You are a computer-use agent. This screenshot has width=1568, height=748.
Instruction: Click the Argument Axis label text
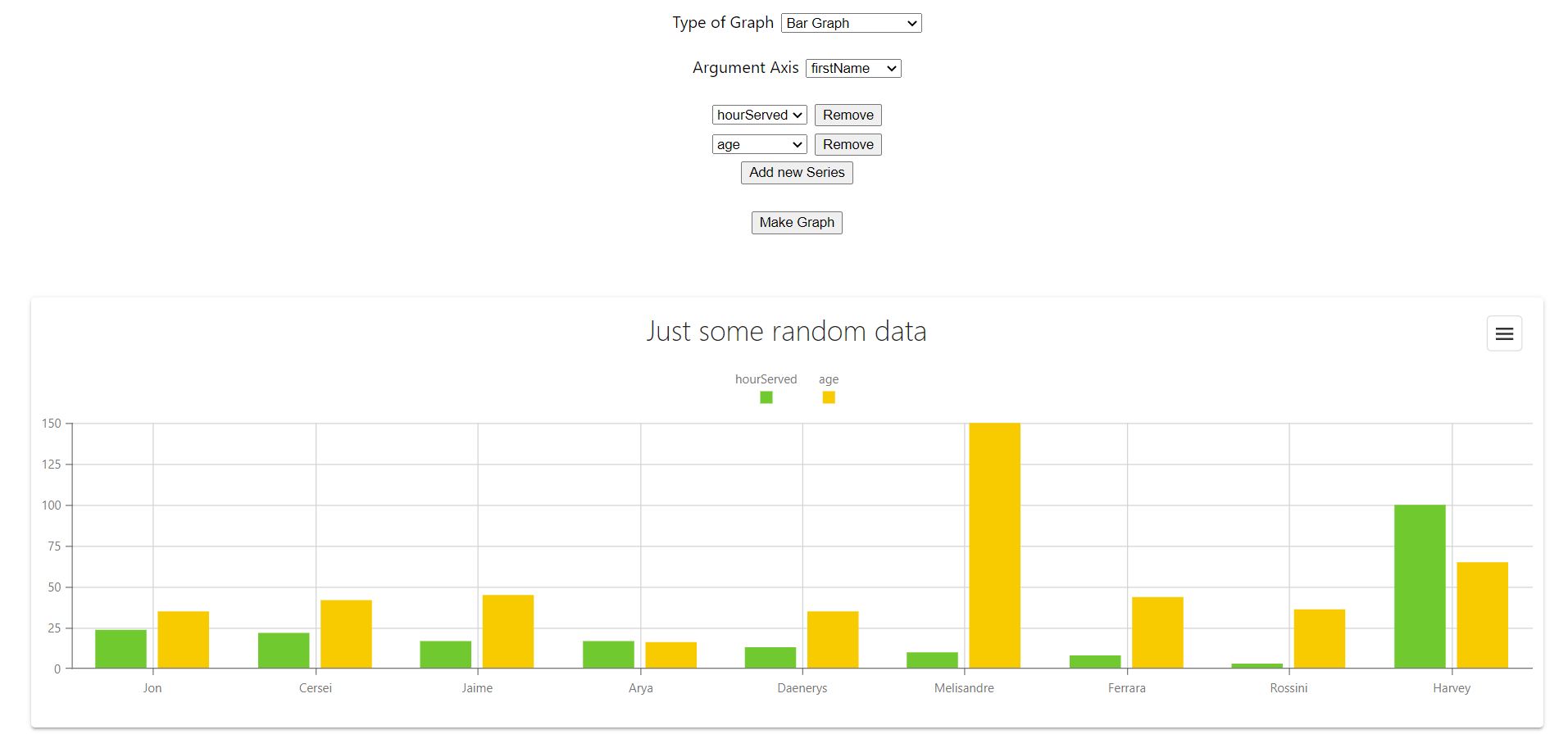pos(746,68)
